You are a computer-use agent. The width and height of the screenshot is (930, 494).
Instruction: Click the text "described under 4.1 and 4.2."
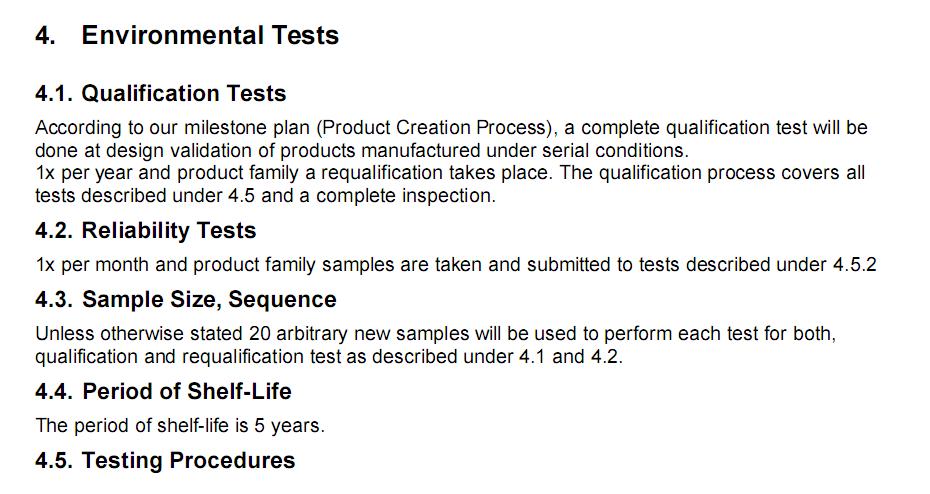pyautogui.click(x=511, y=357)
